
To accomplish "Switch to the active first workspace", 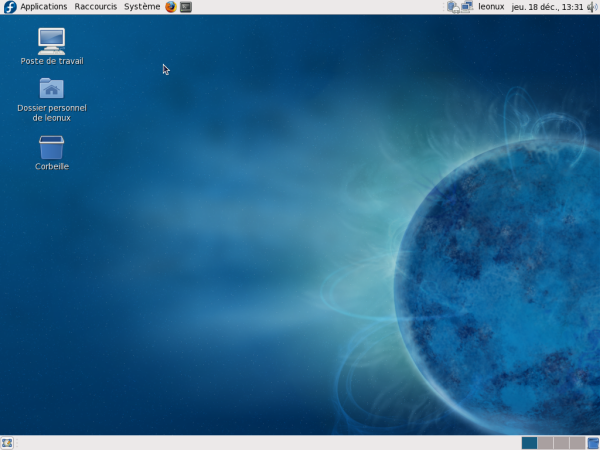I will coord(529,443).
